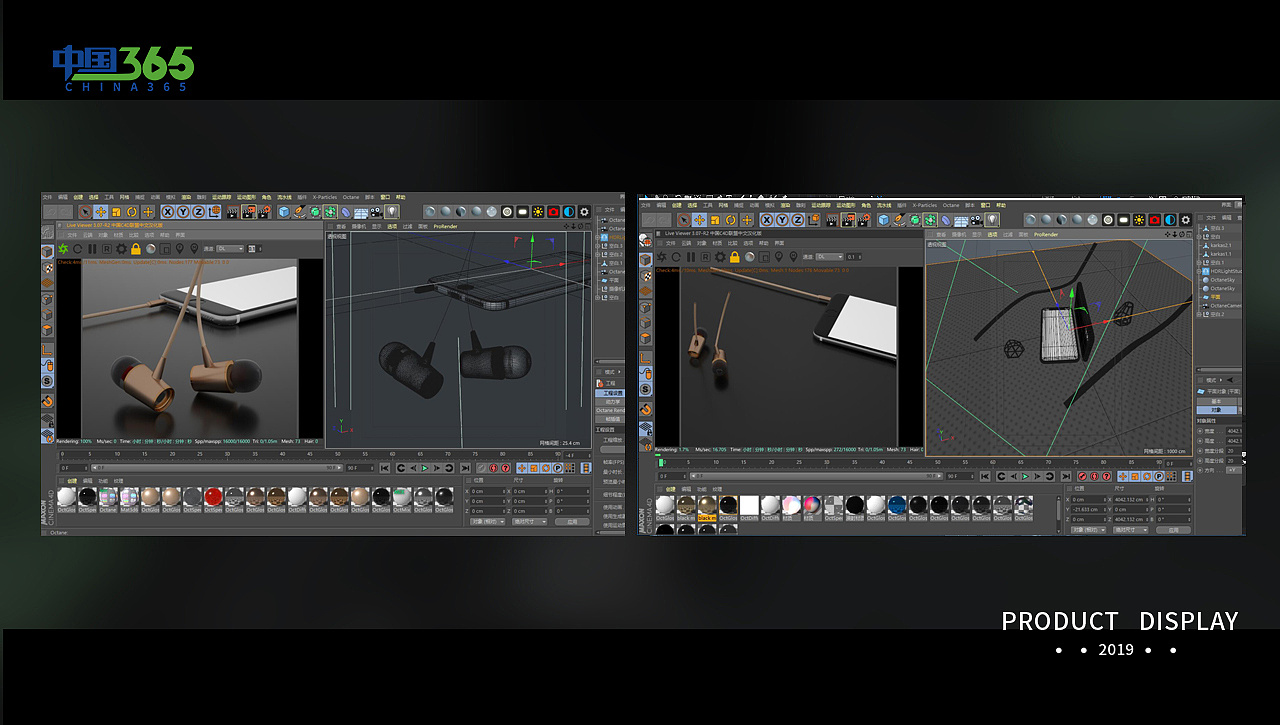Toggle X axis lock in right C4D window
The width and height of the screenshot is (1280, 725).
[768, 219]
